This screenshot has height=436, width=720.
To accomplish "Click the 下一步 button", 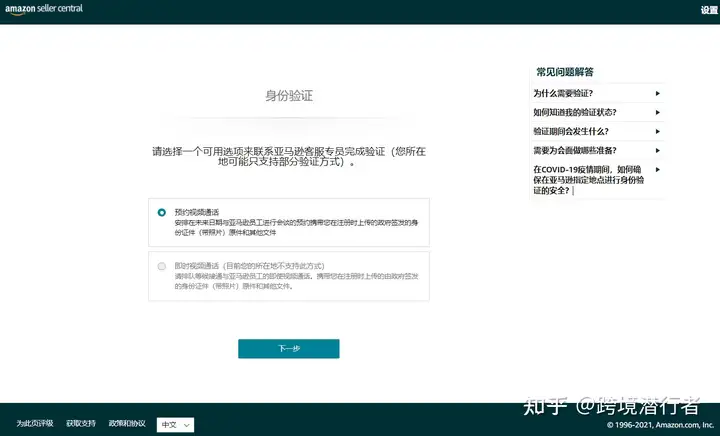I will [289, 349].
